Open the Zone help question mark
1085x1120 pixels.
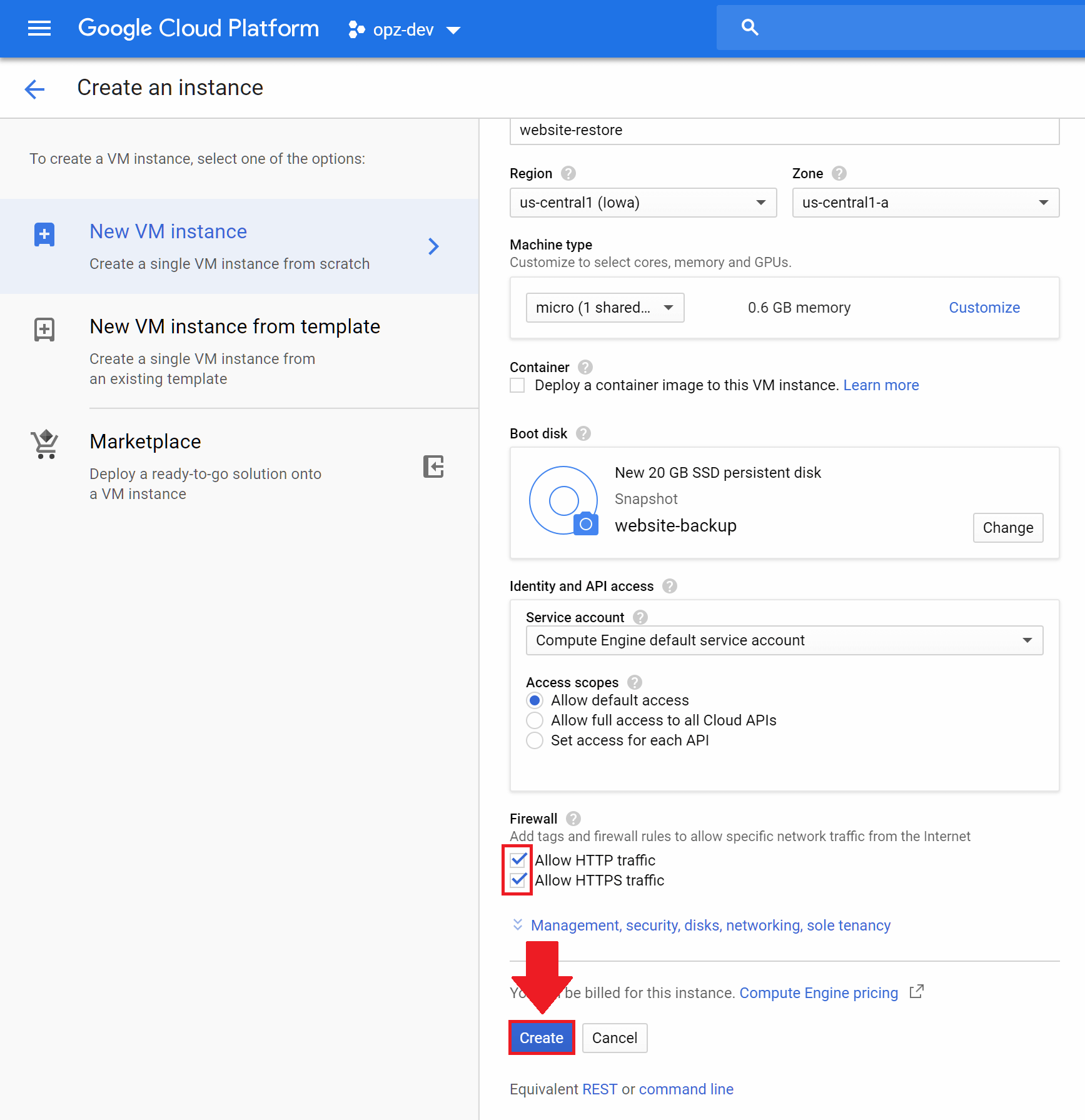[x=839, y=173]
